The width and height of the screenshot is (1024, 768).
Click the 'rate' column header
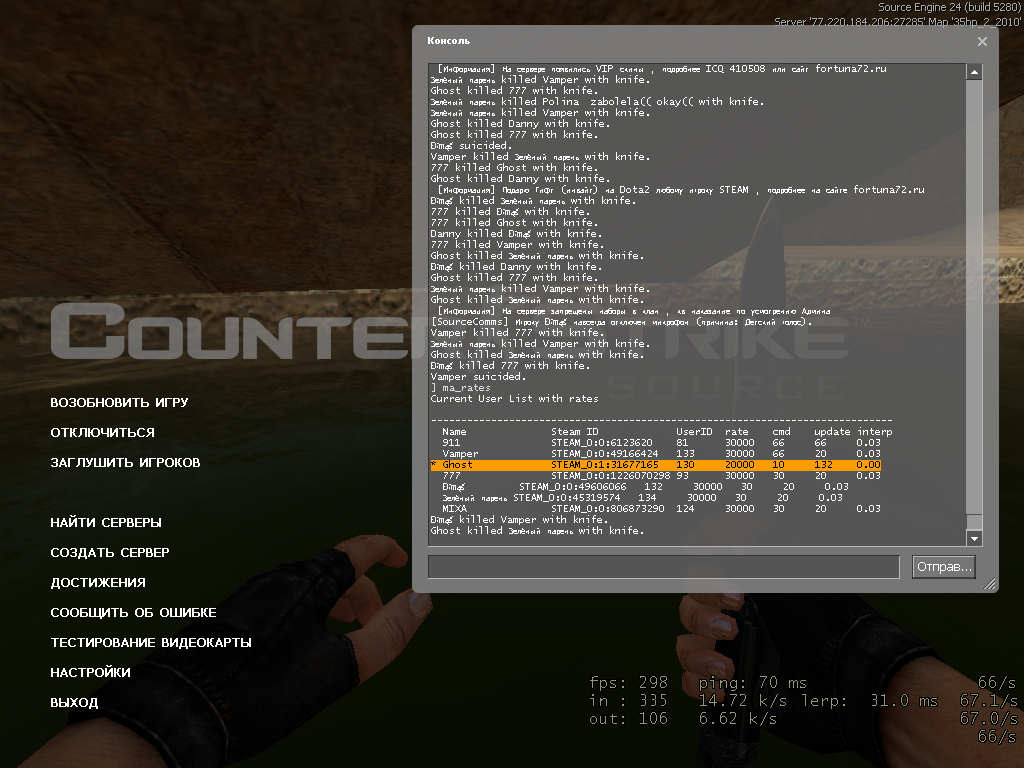(737, 432)
